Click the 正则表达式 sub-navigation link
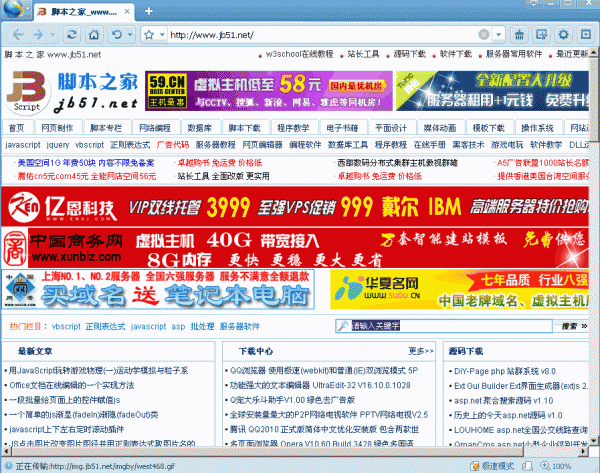The image size is (600, 473). 130,145
